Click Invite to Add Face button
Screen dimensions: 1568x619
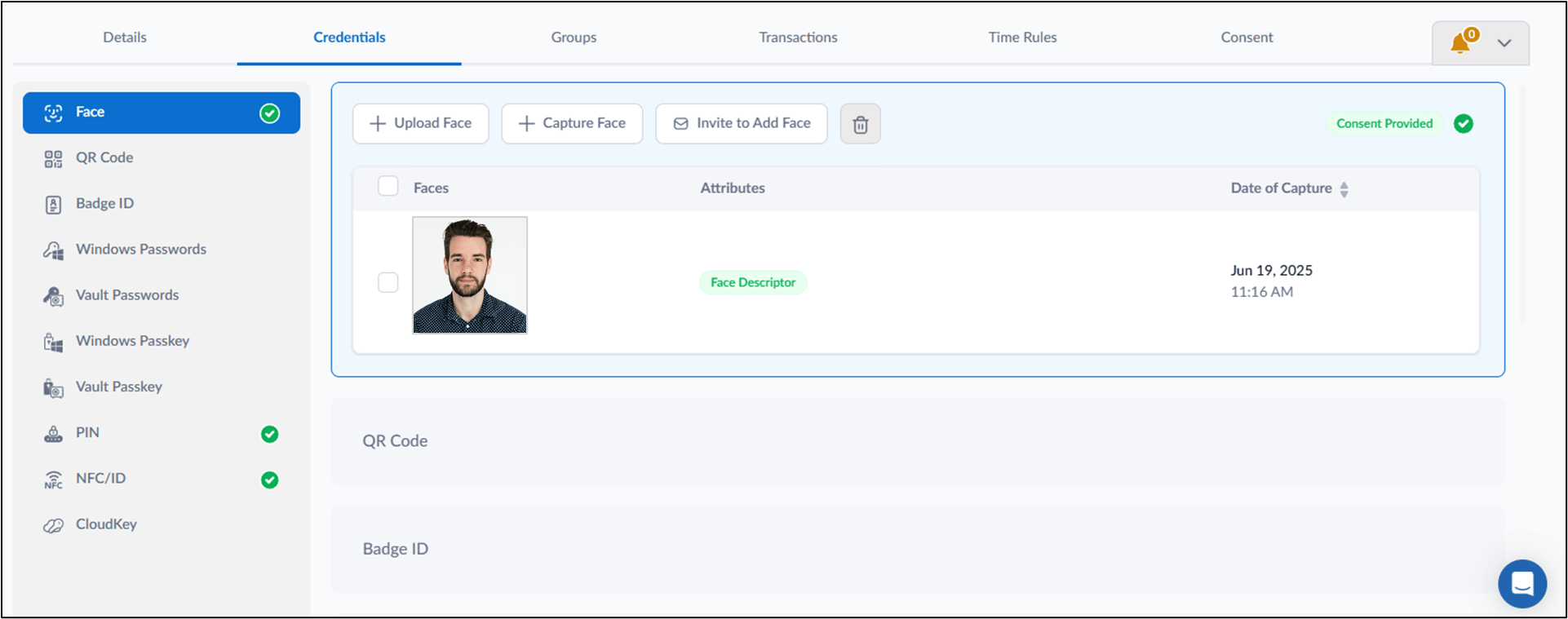(x=742, y=123)
